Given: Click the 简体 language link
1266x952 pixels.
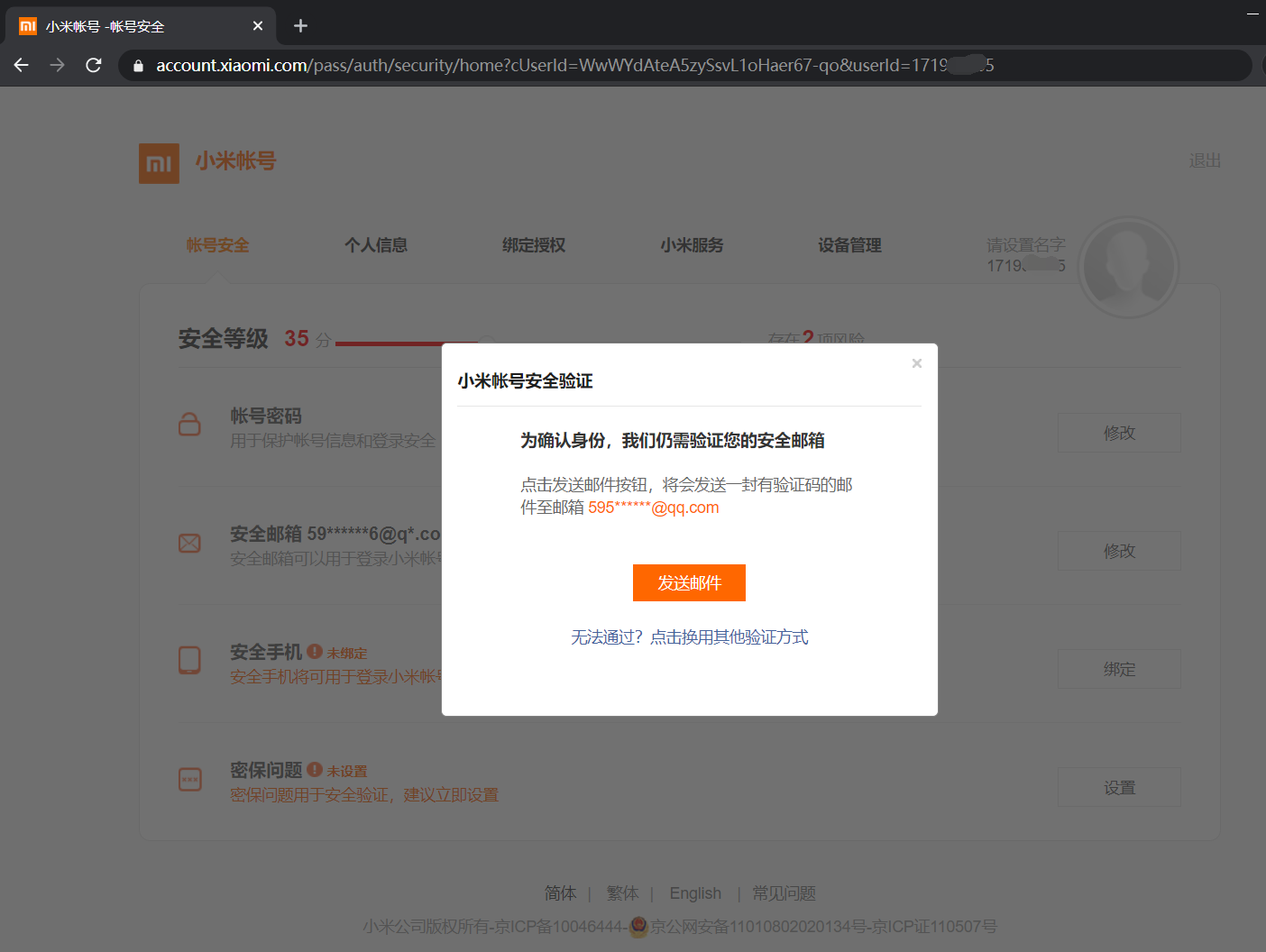Looking at the screenshot, I should pyautogui.click(x=560, y=893).
